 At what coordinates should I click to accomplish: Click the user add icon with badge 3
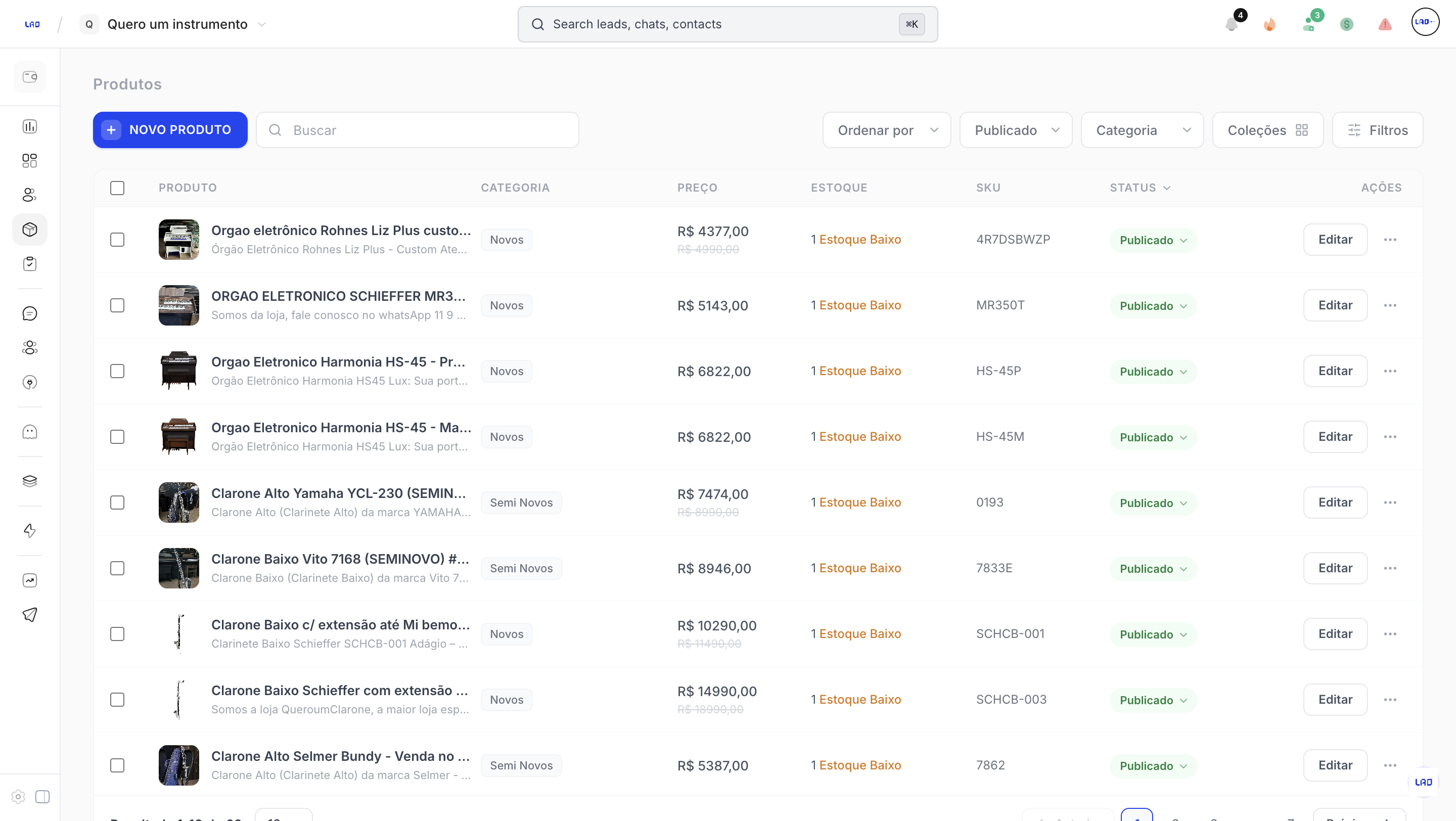tap(1309, 24)
